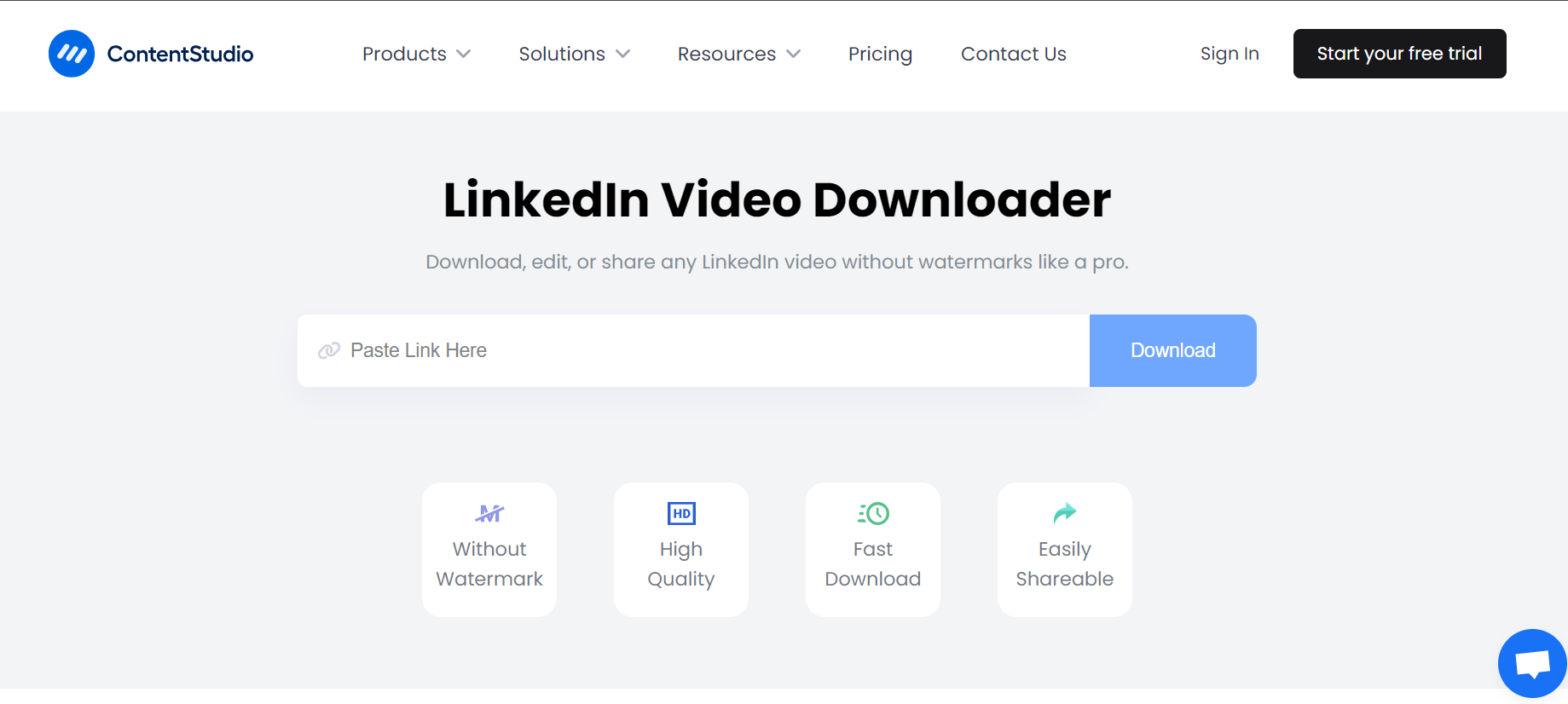Click the Easily Shareable arrow icon
The width and height of the screenshot is (1568, 704).
[x=1065, y=513]
